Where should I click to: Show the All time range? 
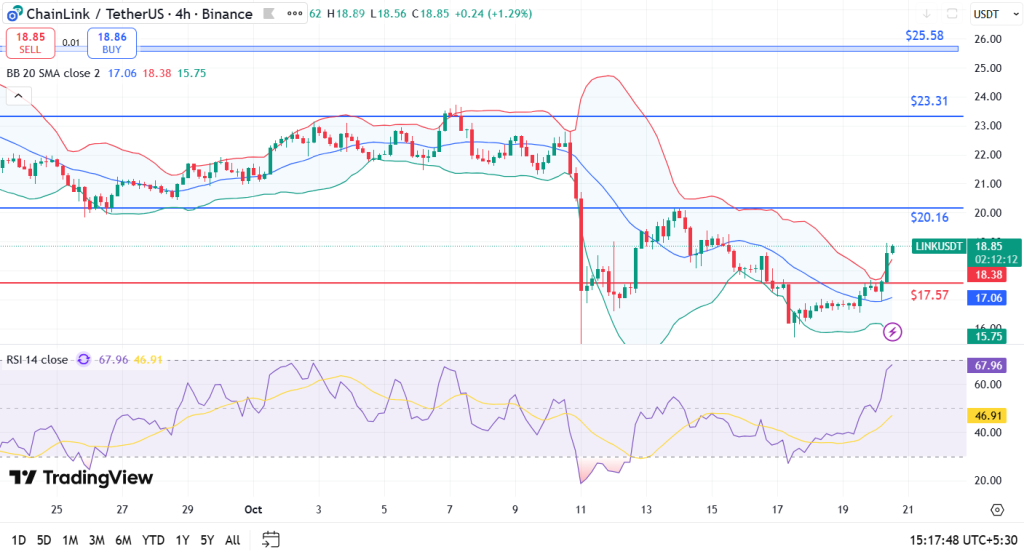pyautogui.click(x=232, y=540)
